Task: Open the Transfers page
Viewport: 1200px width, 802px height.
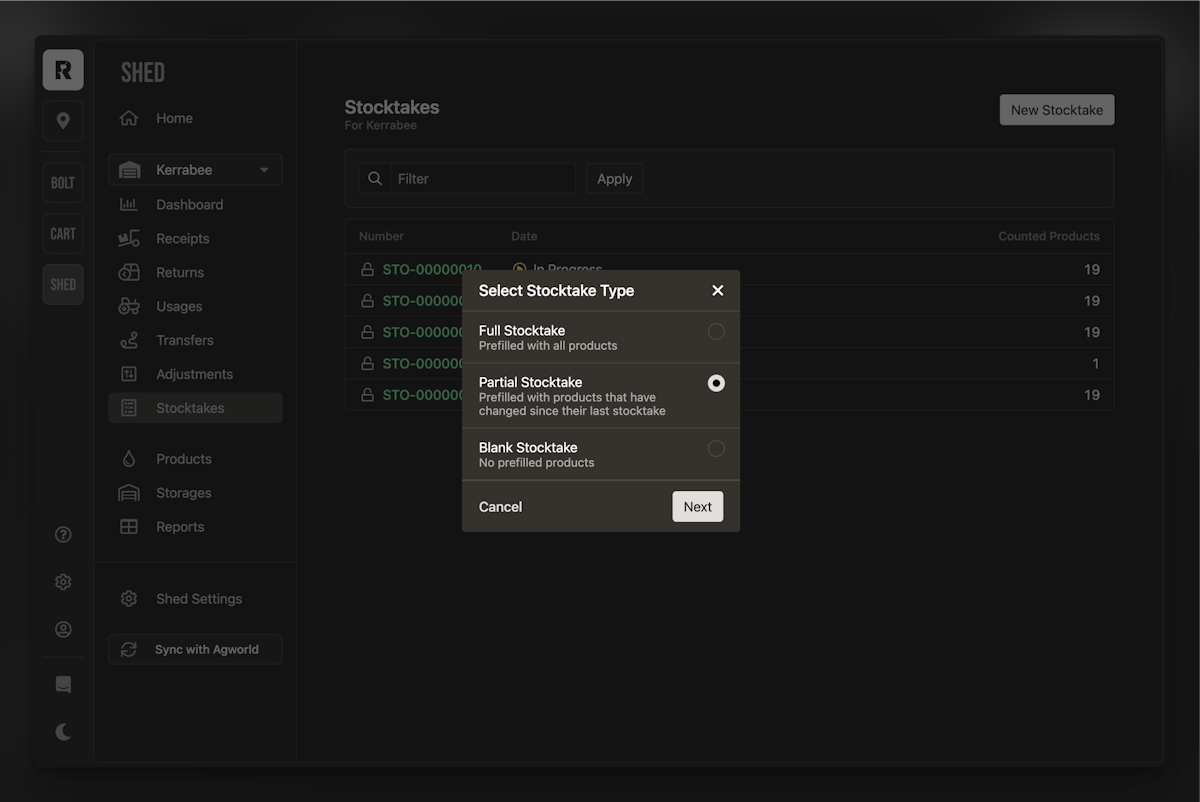Action: coord(184,340)
